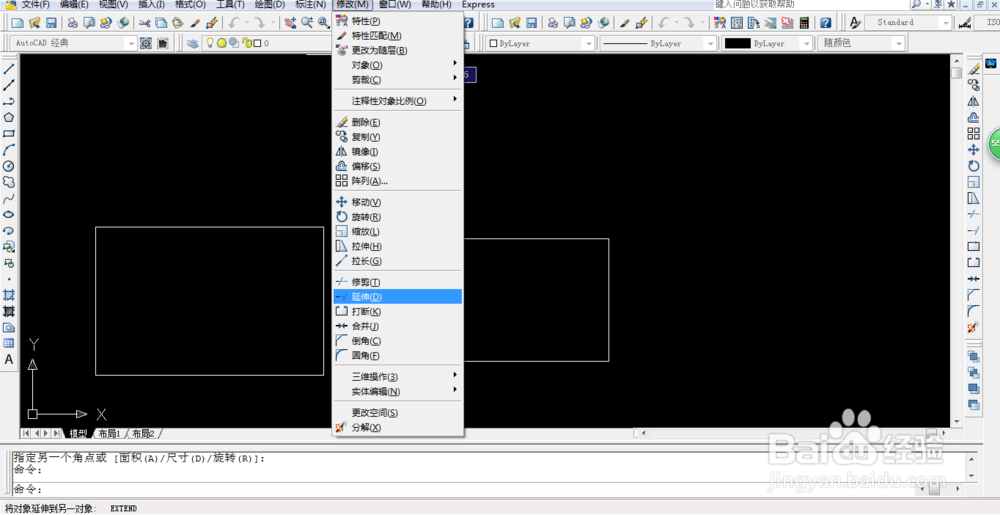Toggle layer 0 lock padlock icon

tap(246, 43)
